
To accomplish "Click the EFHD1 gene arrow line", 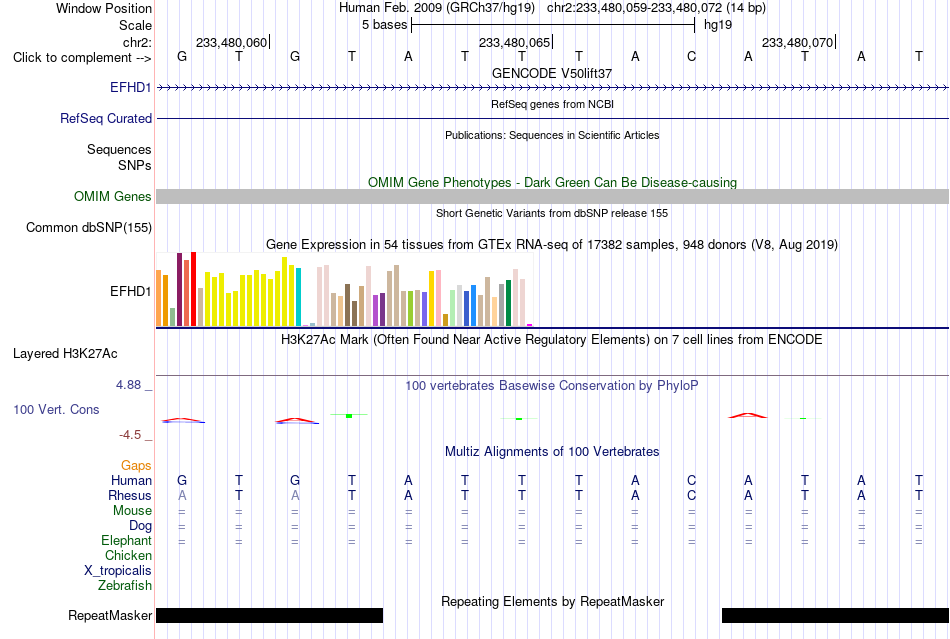I will 552,88.
